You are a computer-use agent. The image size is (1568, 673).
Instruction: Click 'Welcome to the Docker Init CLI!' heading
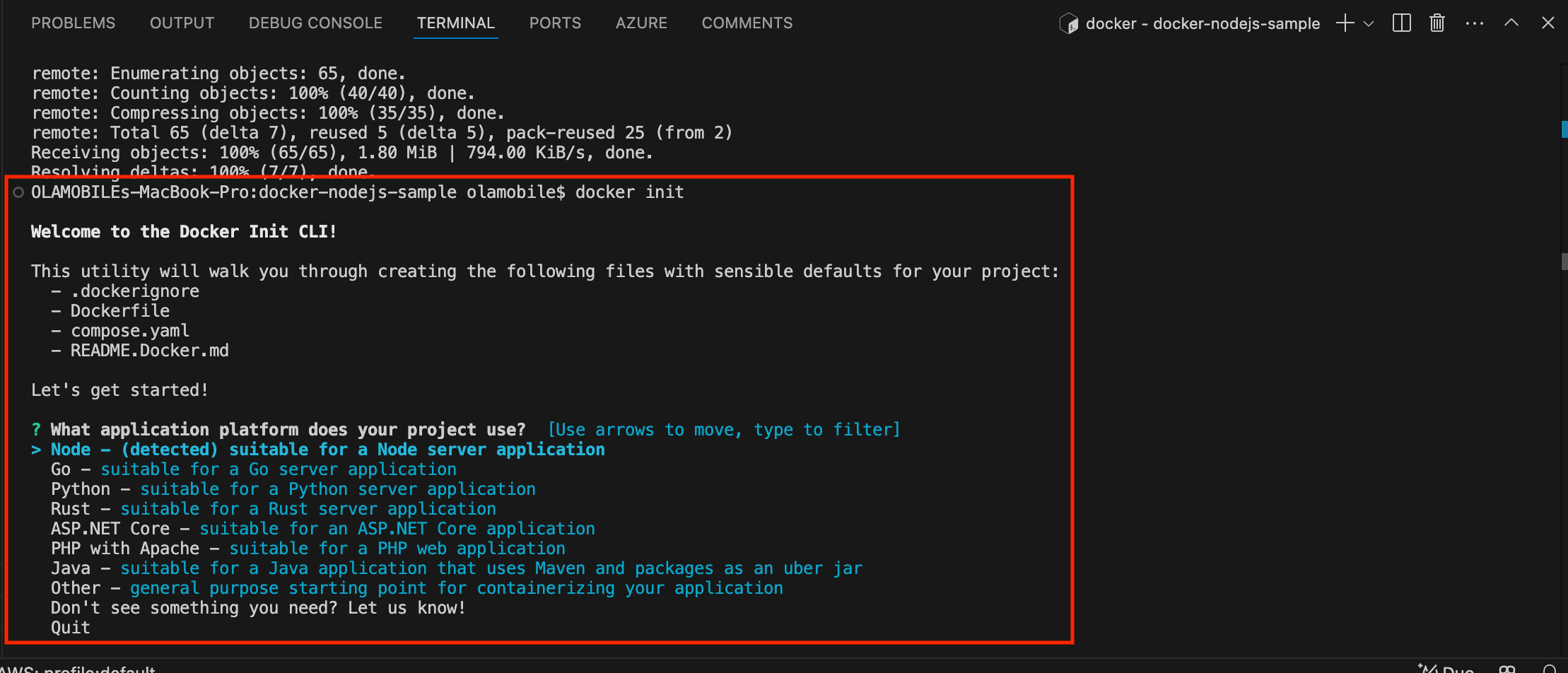184,232
